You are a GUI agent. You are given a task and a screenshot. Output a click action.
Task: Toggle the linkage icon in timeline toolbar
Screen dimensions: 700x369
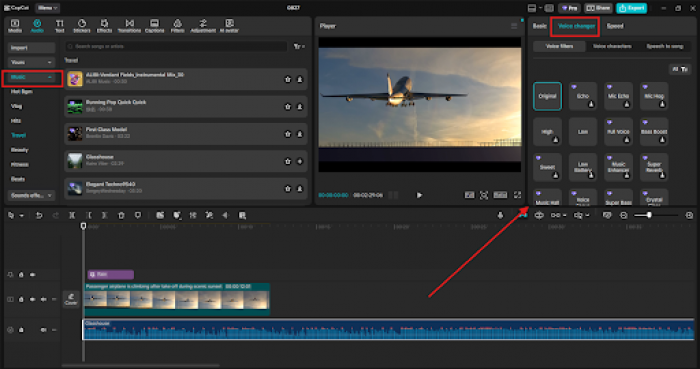click(x=556, y=216)
